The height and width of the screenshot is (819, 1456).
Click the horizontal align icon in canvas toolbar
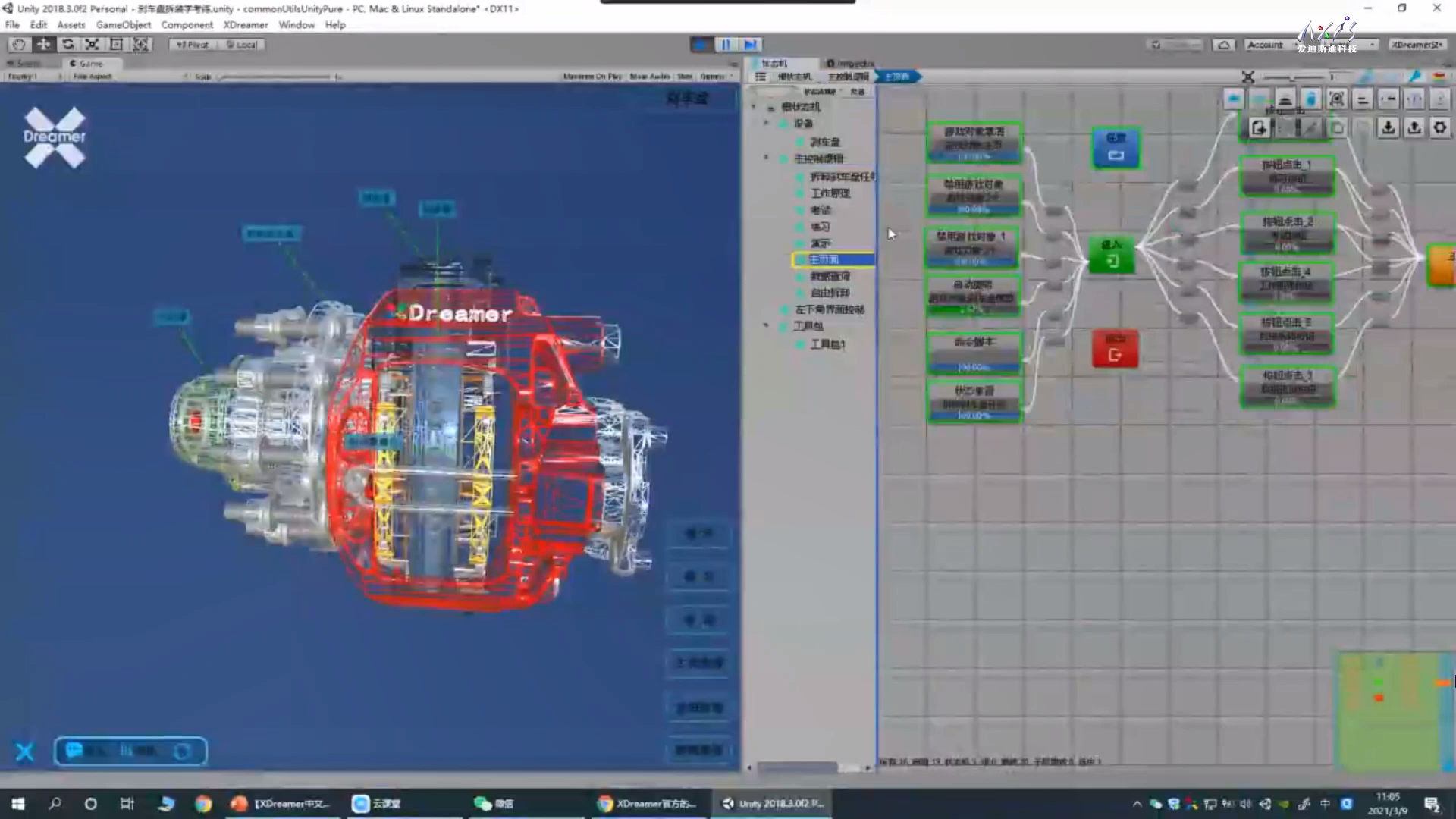[1363, 99]
